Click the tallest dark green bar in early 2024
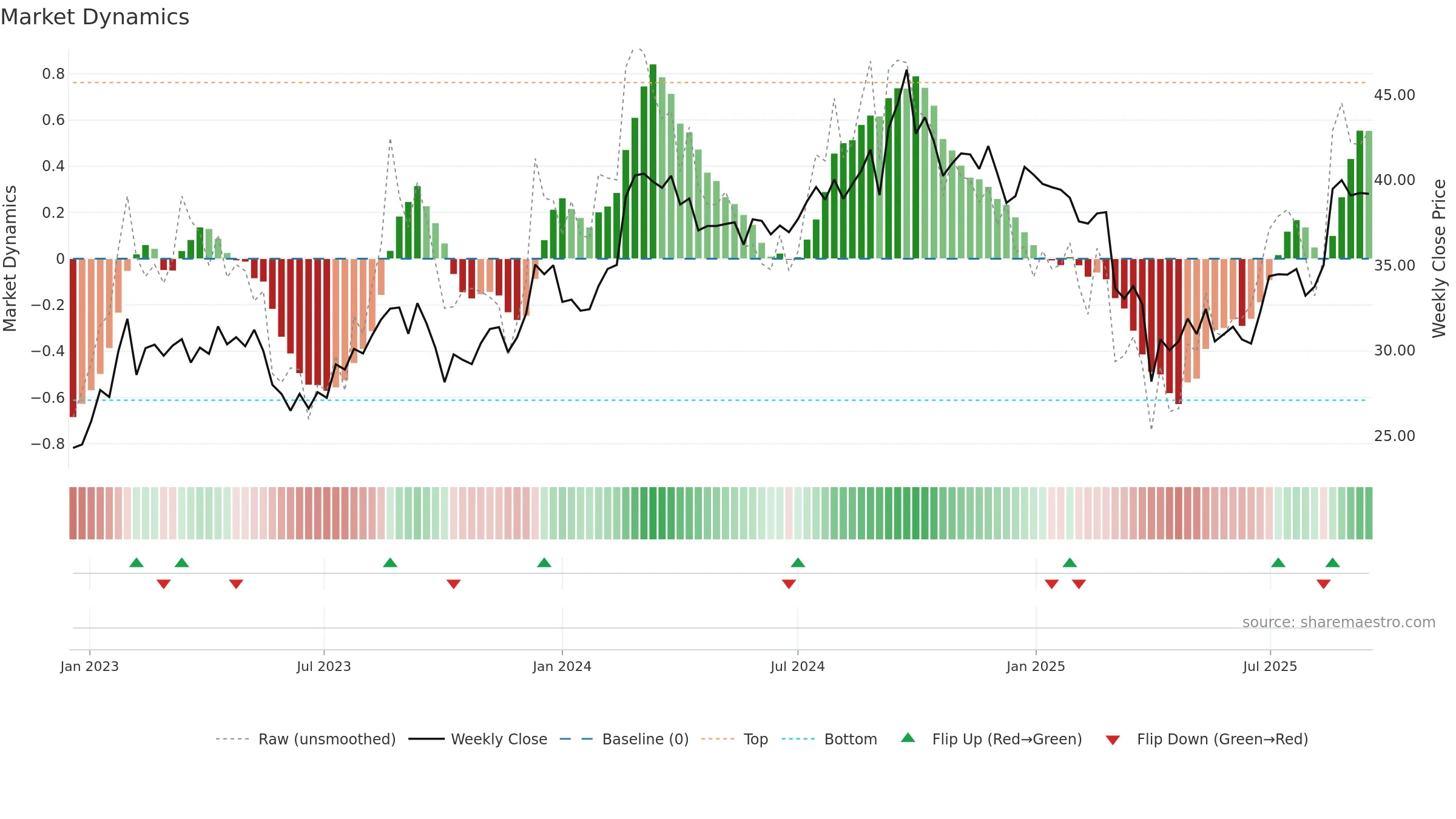Image resolution: width=1456 pixels, height=819 pixels. [x=653, y=161]
